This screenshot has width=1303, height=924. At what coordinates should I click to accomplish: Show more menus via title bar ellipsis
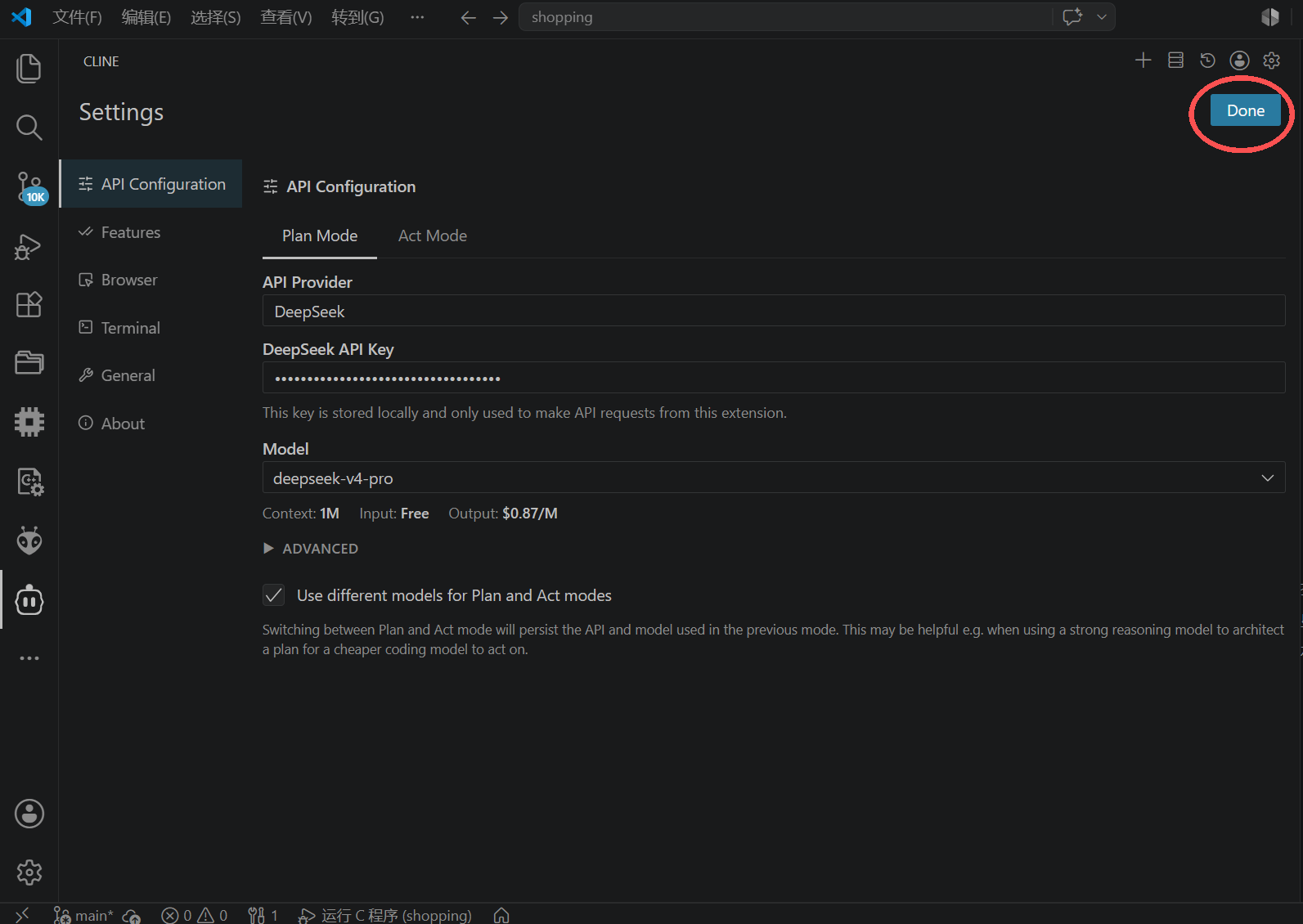(417, 17)
